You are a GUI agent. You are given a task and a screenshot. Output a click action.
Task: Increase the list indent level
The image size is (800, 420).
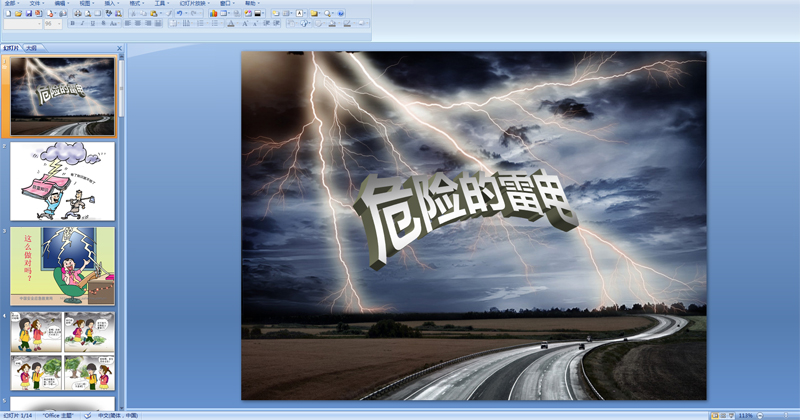(277, 23)
